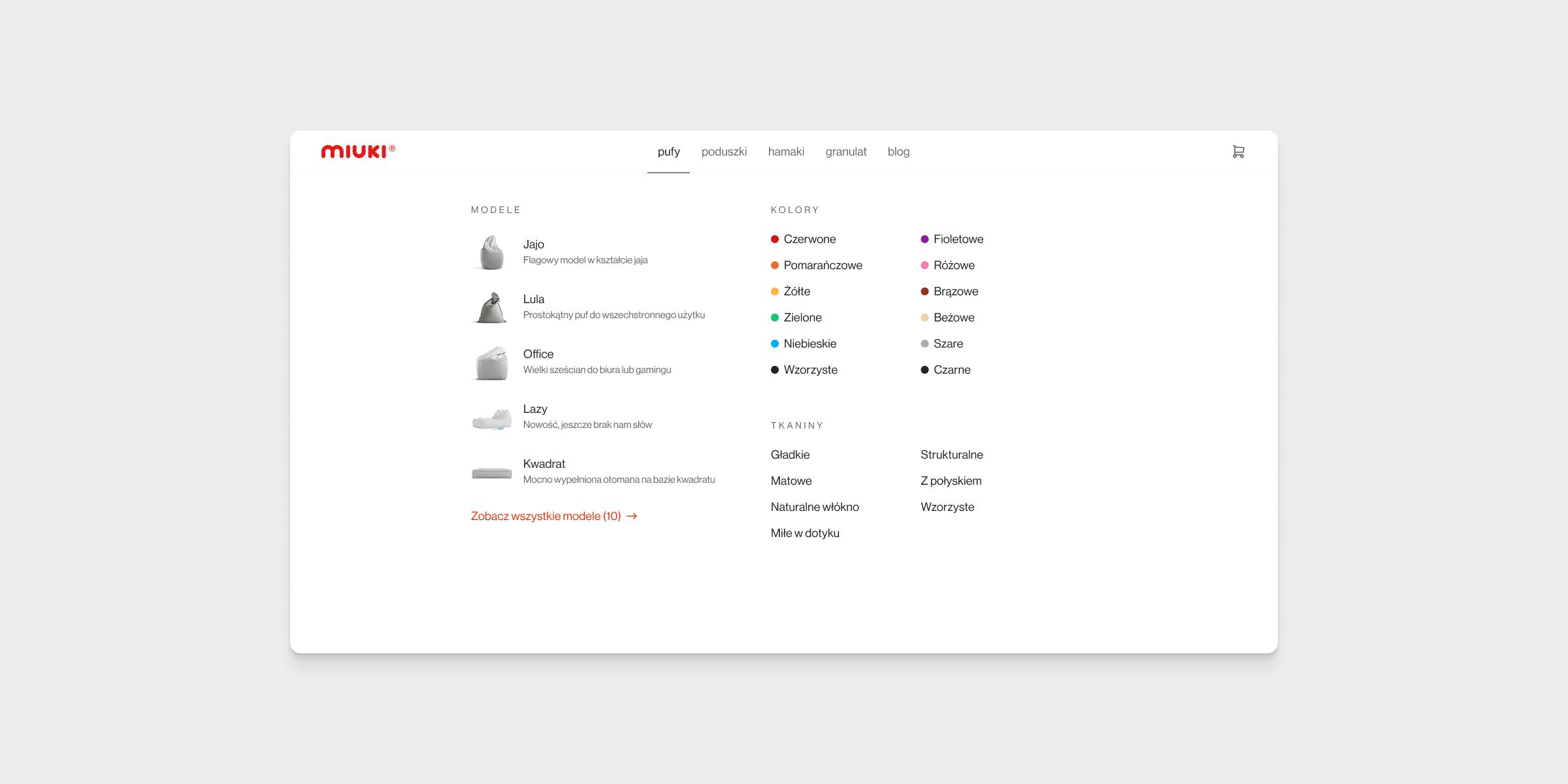Screen dimensions: 1568x784
Task: Click the blue Niebieskie color dot
Action: point(775,344)
